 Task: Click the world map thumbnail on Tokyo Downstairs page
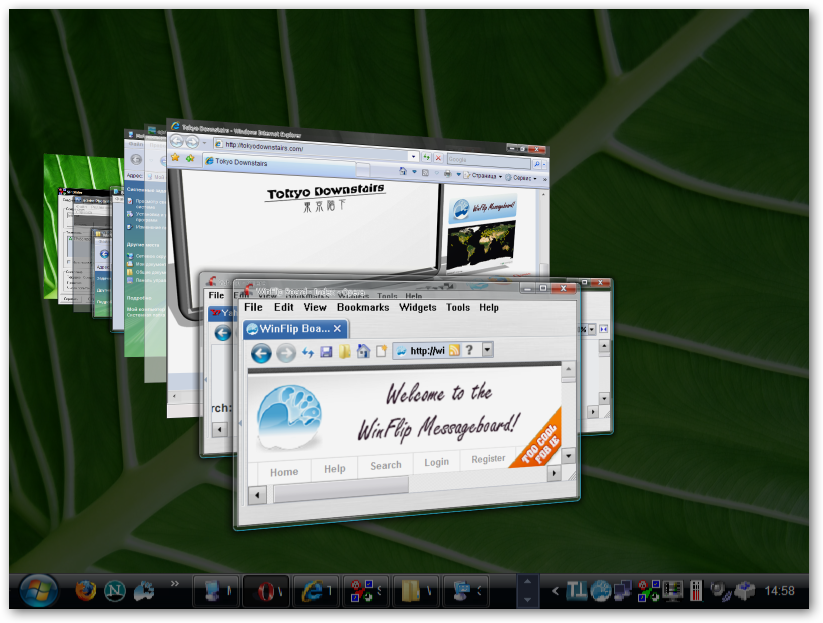click(x=480, y=245)
